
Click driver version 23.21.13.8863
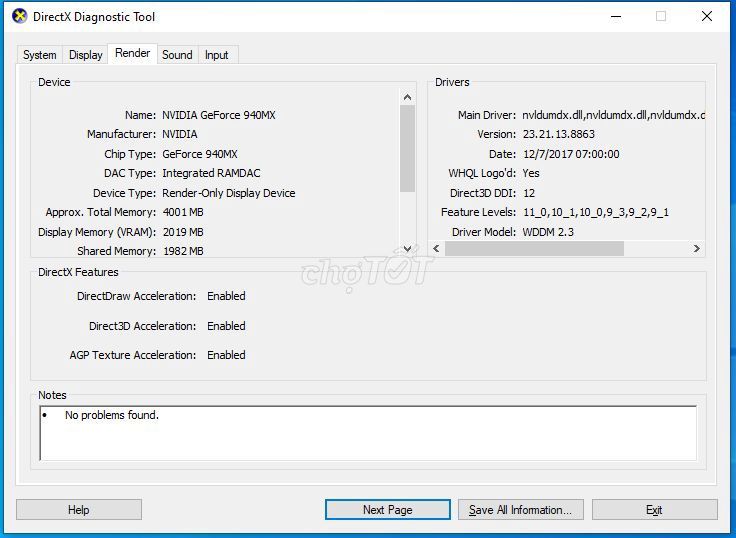tap(559, 134)
